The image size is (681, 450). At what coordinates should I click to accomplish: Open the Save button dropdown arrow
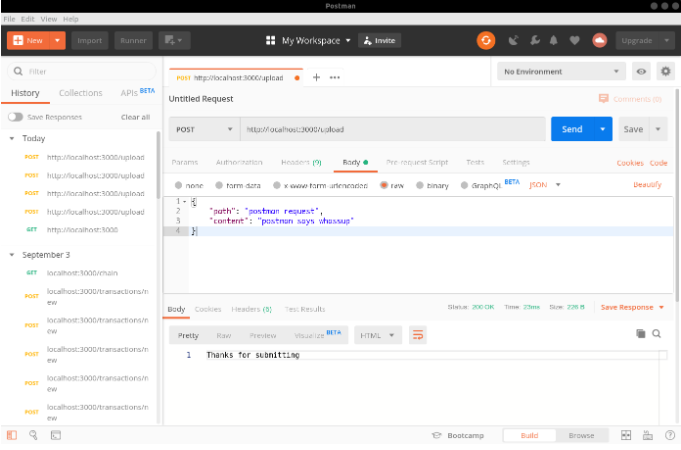point(658,129)
